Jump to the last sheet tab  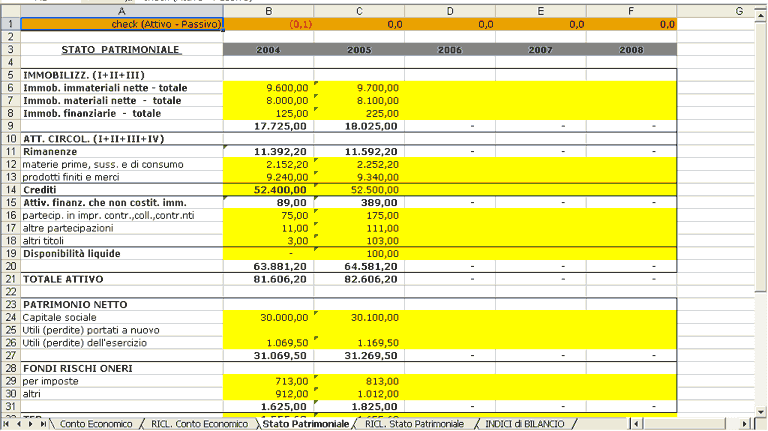point(43,424)
